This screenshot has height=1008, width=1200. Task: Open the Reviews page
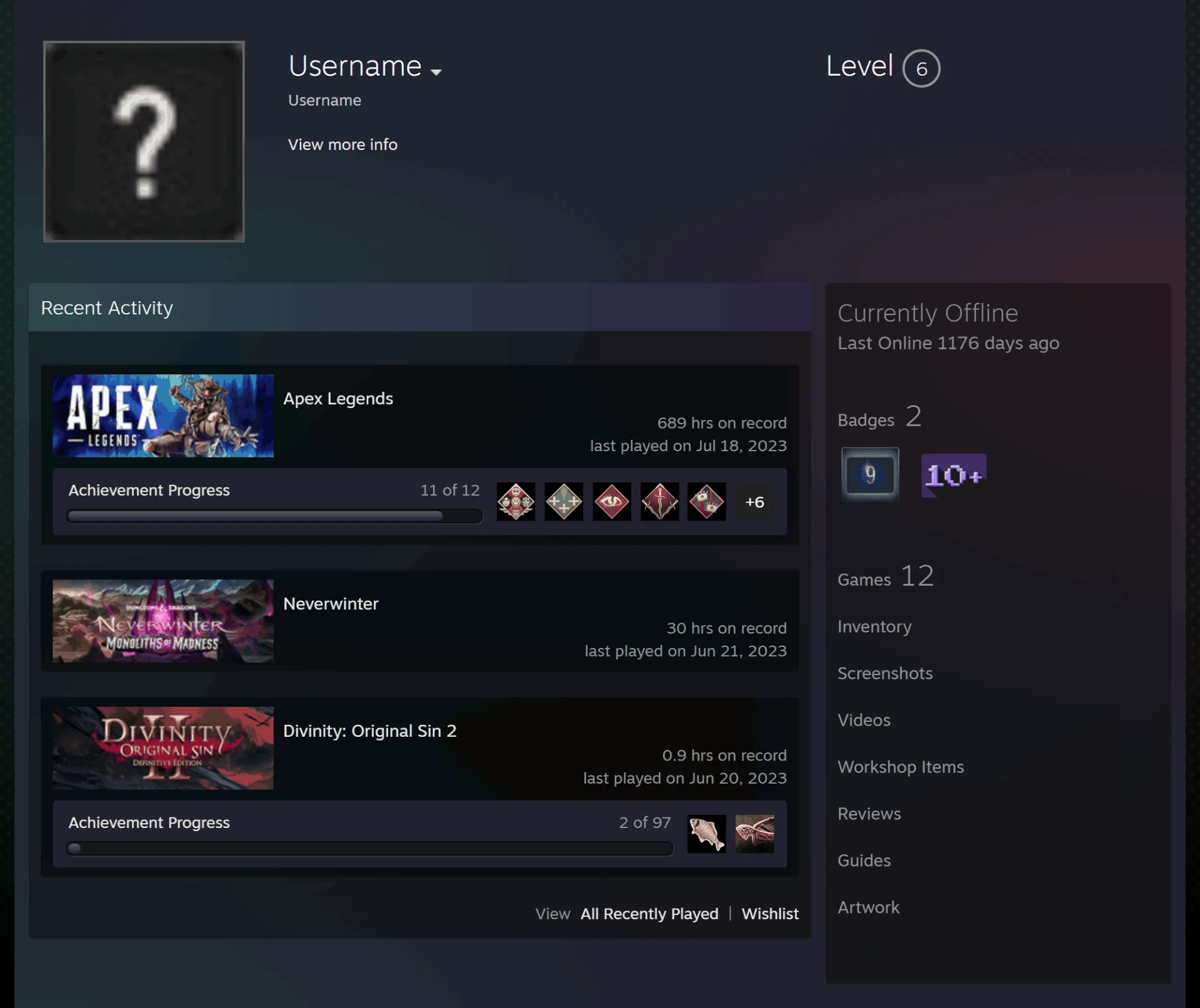(869, 814)
